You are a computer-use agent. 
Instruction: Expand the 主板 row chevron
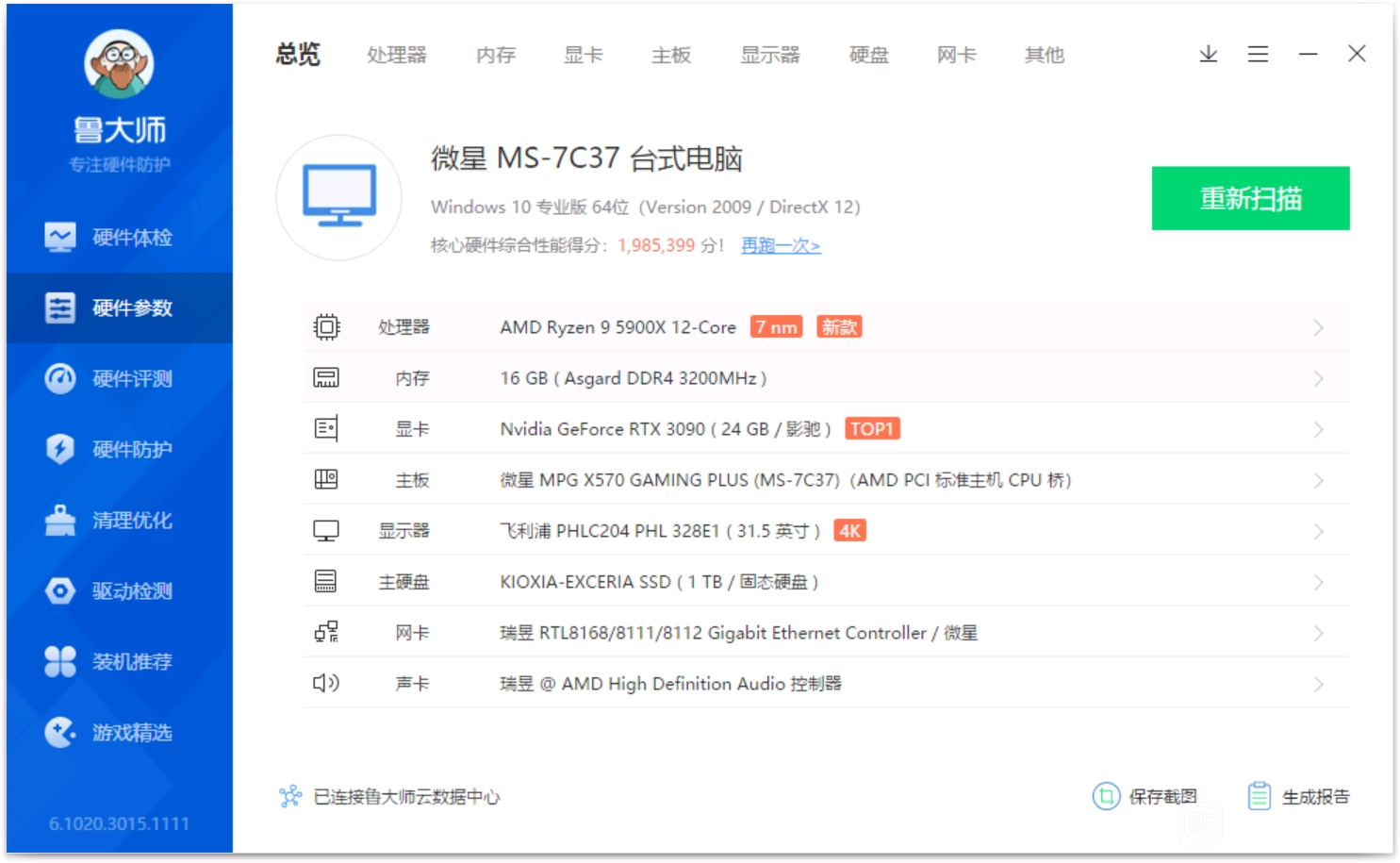tap(1318, 480)
